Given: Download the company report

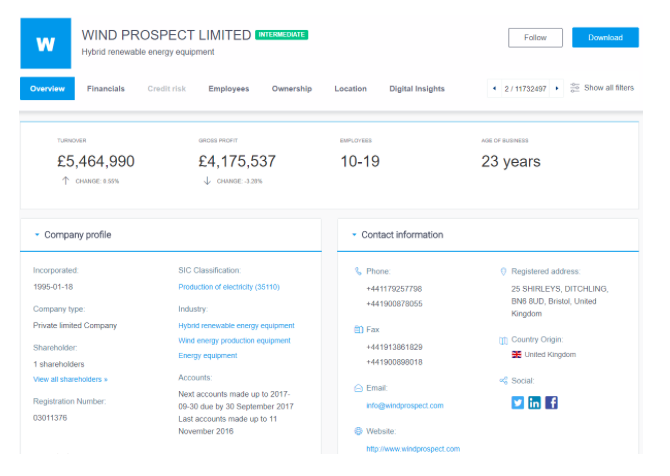Looking at the screenshot, I should pyautogui.click(x=605, y=38).
